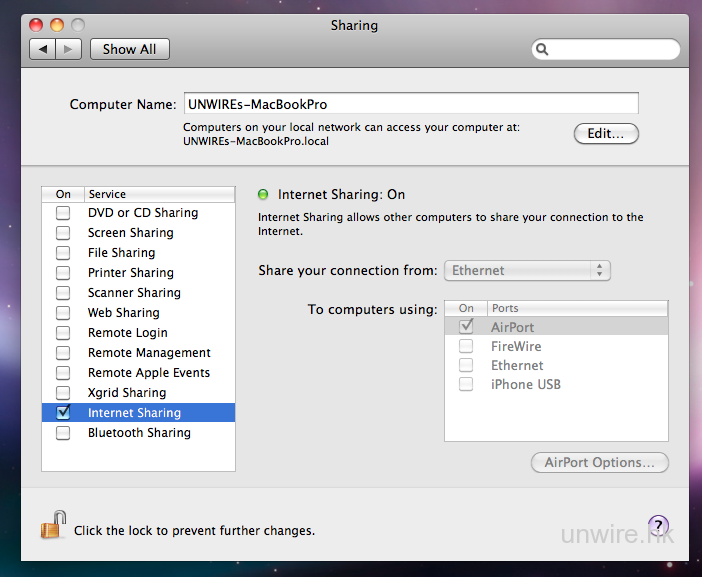Click the lock icon to prevent changes

click(52, 524)
